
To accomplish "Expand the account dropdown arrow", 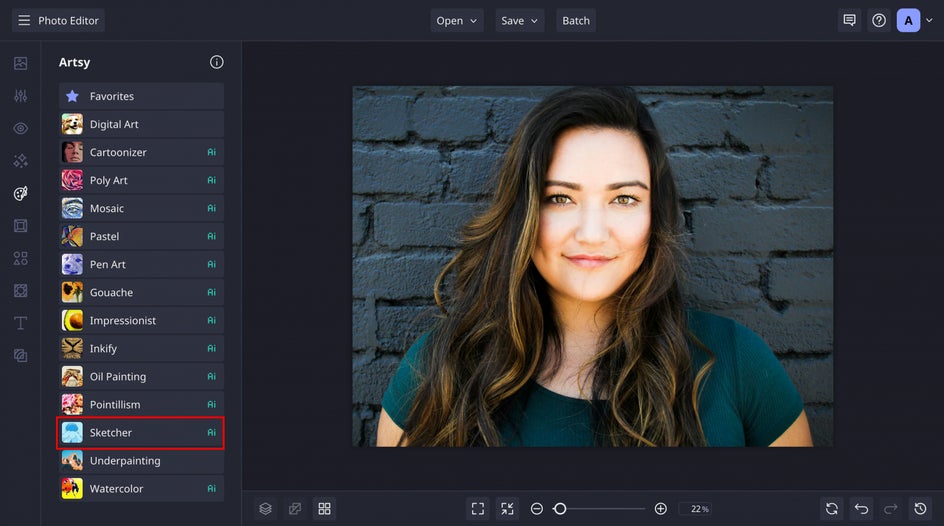I will tap(930, 20).
